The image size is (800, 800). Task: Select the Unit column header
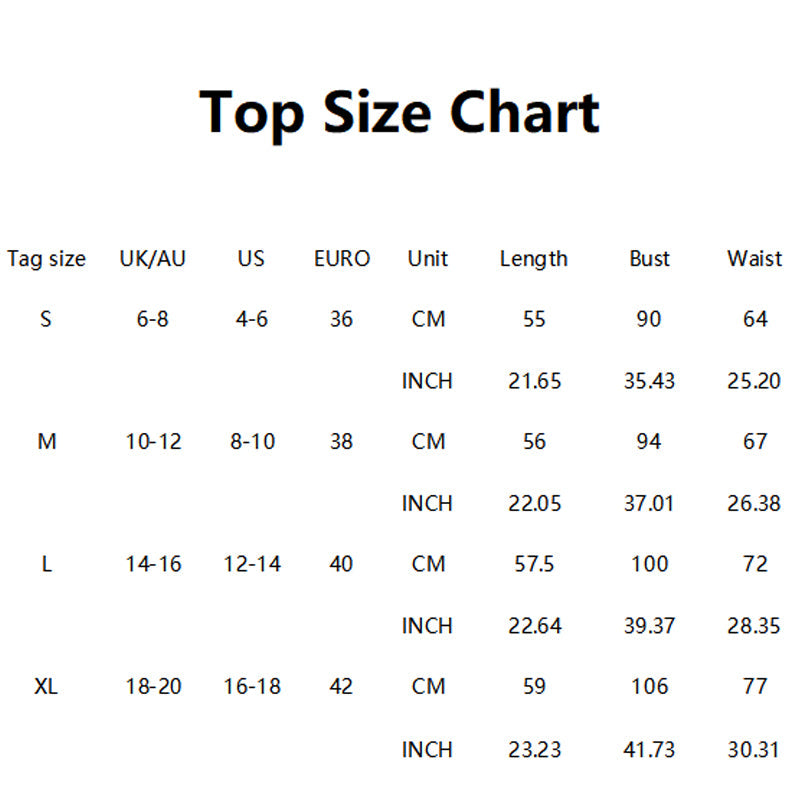click(428, 258)
